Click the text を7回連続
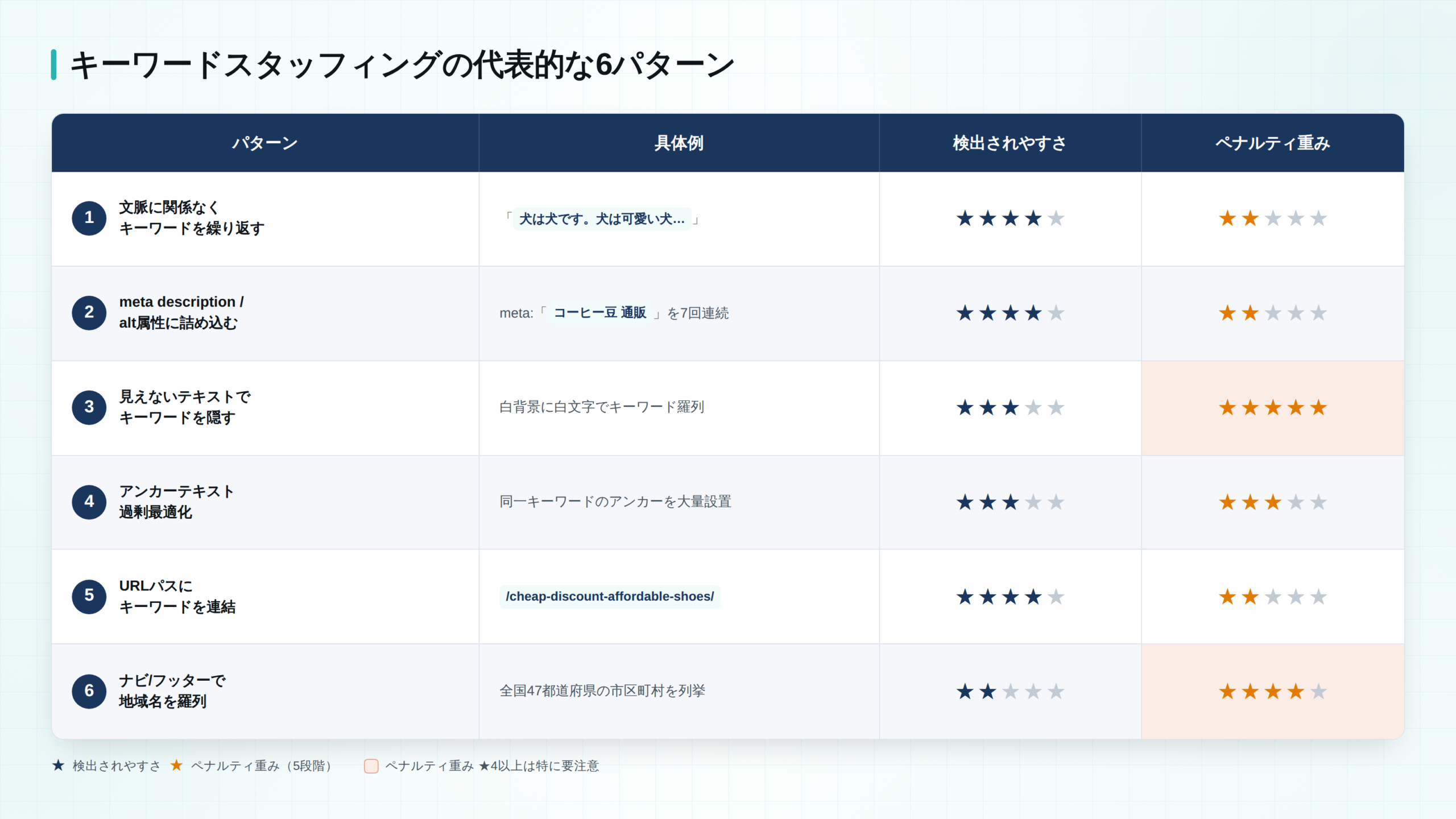Viewport: 1456px width, 819px height. 698,313
